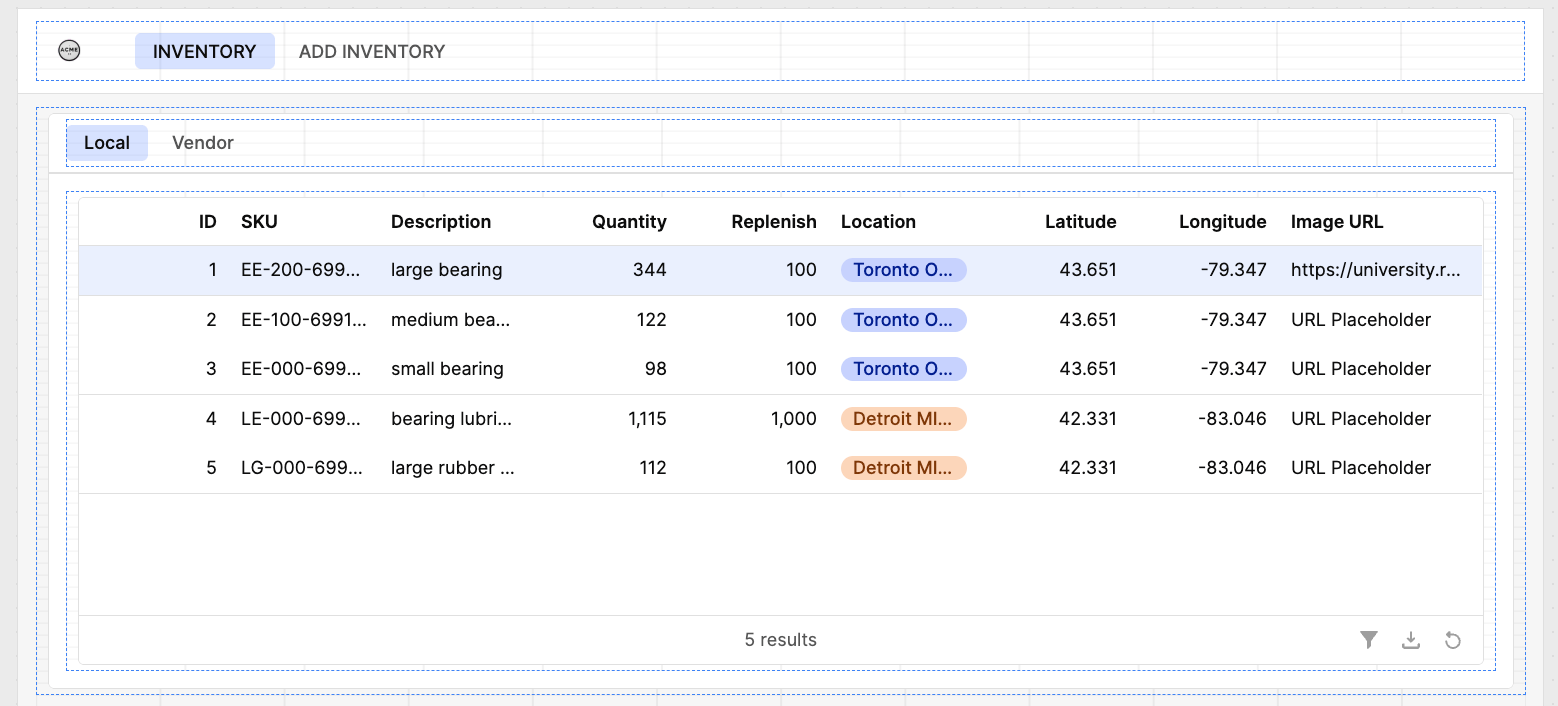
Task: Click SKU cell 'EE-100-6991...'
Action: [304, 320]
